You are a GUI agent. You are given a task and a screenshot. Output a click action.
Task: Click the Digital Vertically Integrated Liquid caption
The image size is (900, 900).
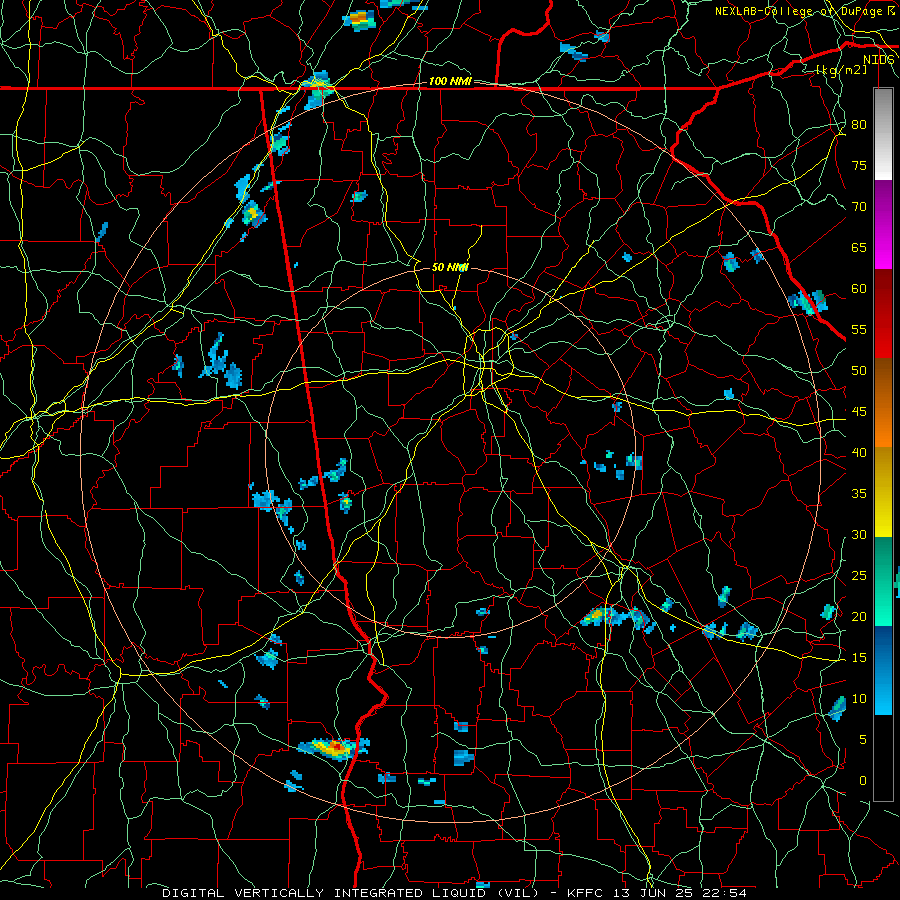tap(455, 893)
